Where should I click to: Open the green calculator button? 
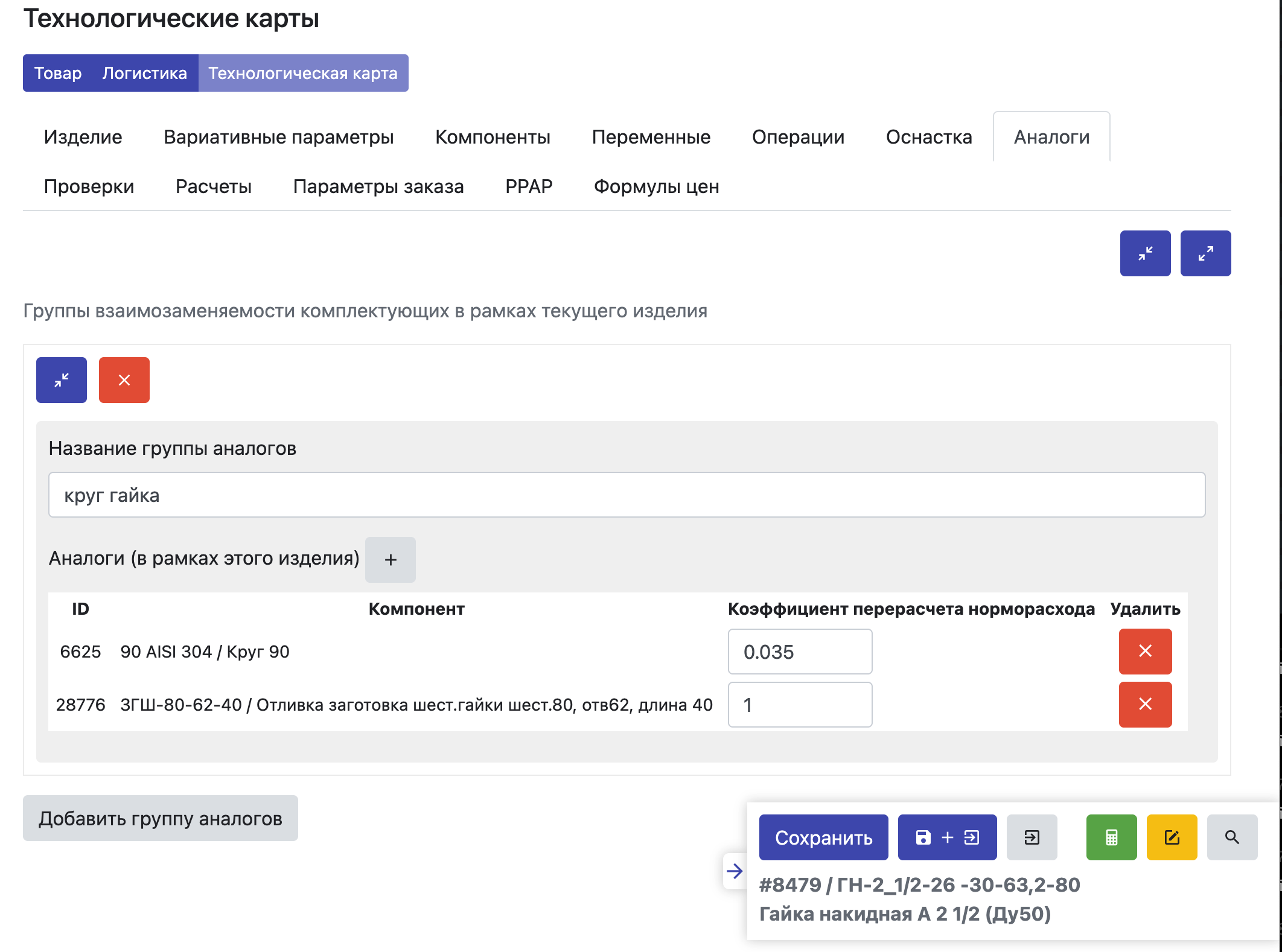(x=1111, y=837)
